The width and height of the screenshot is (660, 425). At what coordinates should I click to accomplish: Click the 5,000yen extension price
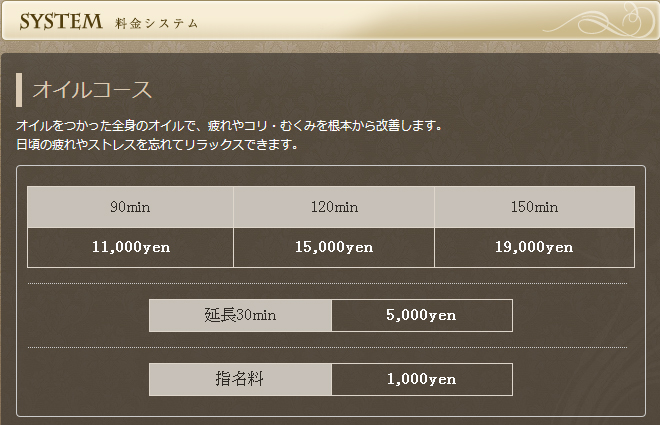(x=422, y=316)
